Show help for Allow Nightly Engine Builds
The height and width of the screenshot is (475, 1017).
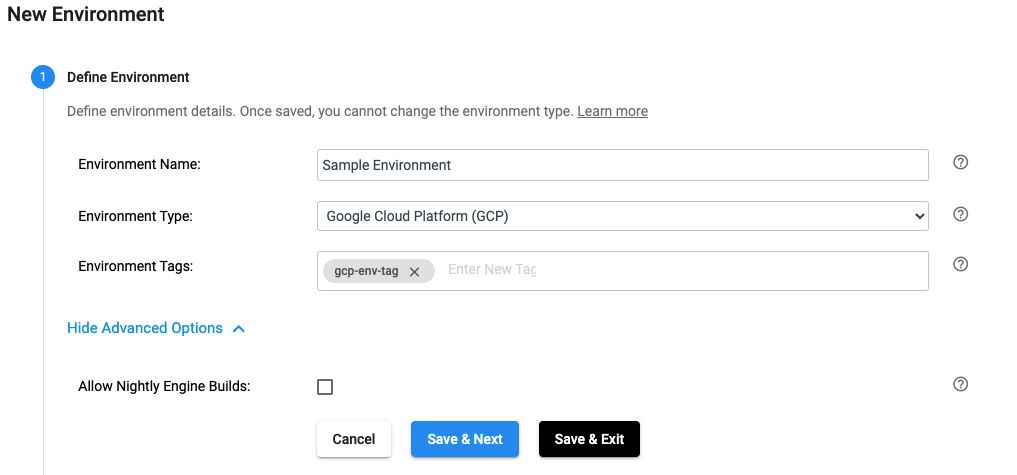coord(960,385)
